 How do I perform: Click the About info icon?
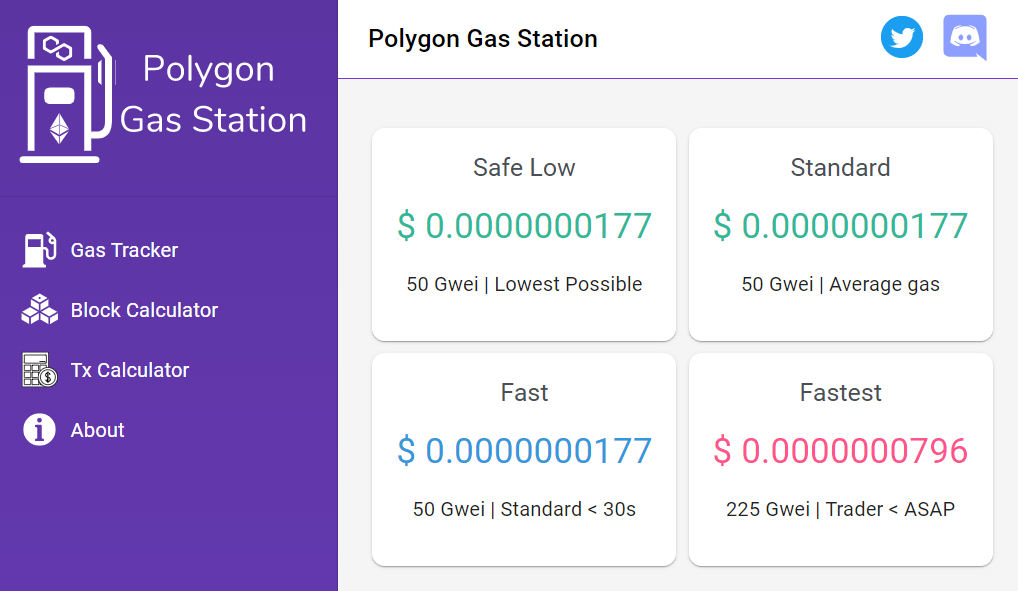40,429
